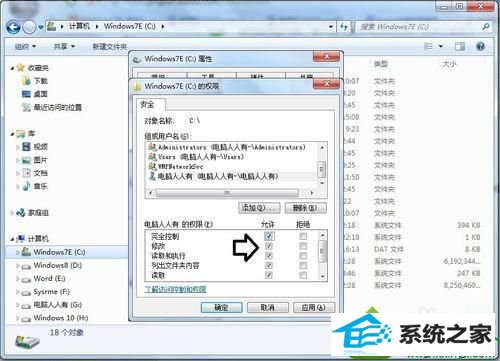Image resolution: width=500 pixels, height=361 pixels.
Task: Open the recent locations dropdown beside Forward
Action: (x=40, y=27)
